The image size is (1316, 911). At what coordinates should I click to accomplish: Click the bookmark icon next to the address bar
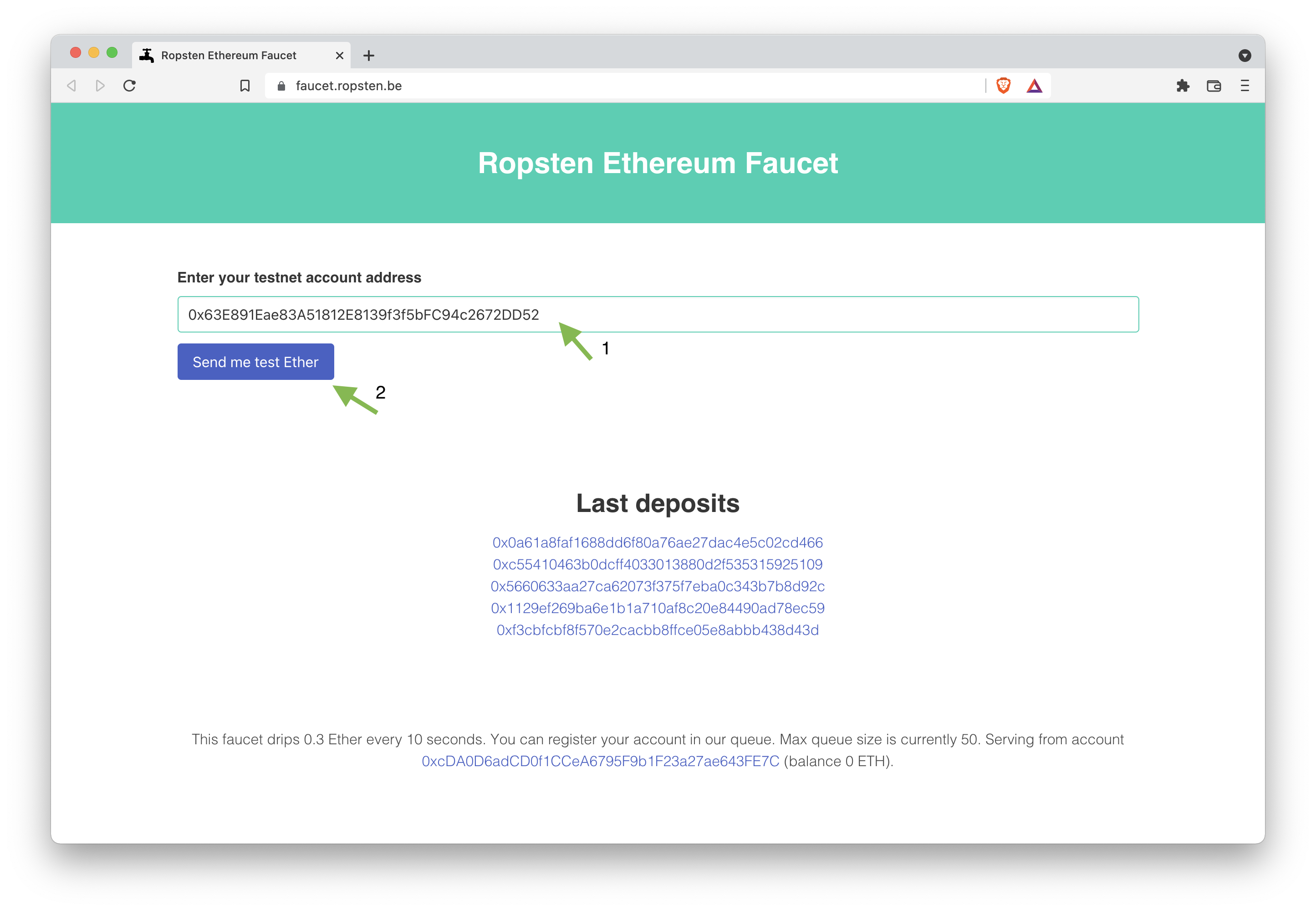[x=245, y=85]
